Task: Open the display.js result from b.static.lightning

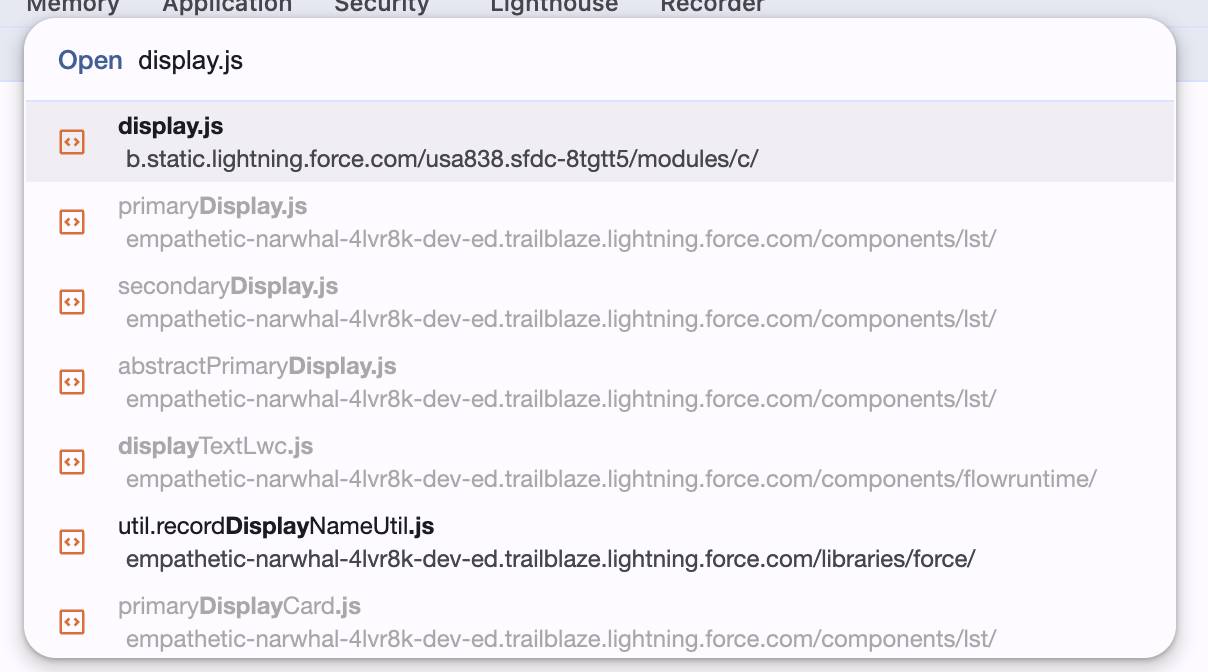Action: point(600,142)
